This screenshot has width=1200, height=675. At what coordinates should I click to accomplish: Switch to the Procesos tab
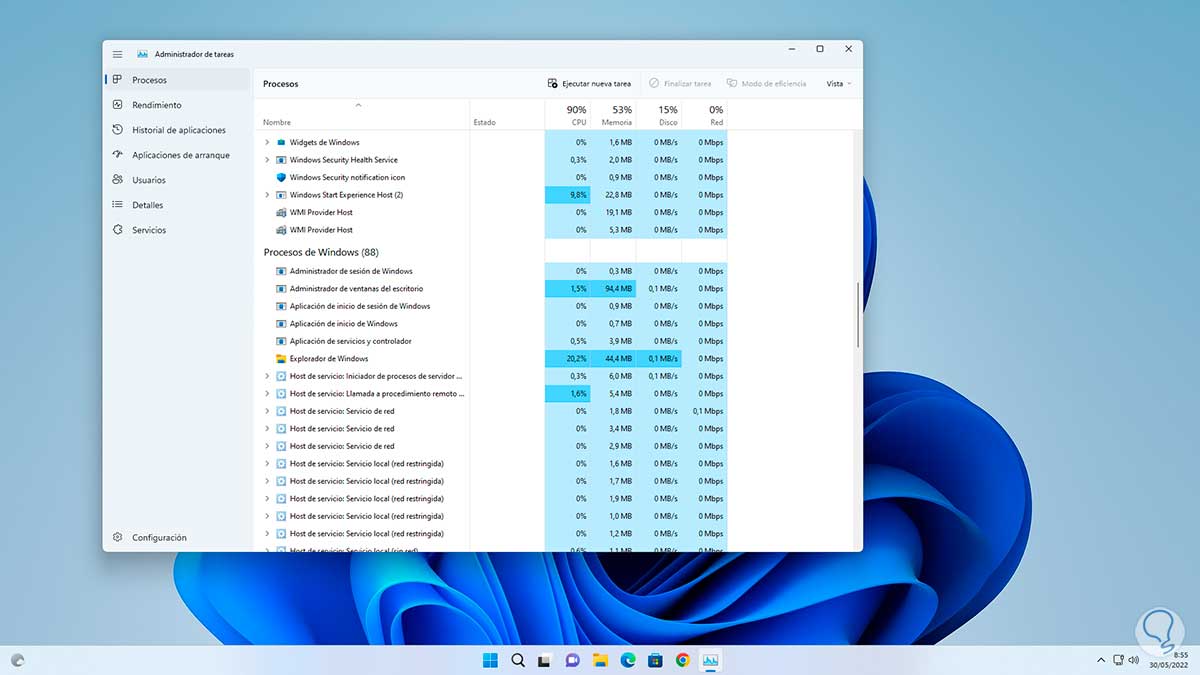149,80
